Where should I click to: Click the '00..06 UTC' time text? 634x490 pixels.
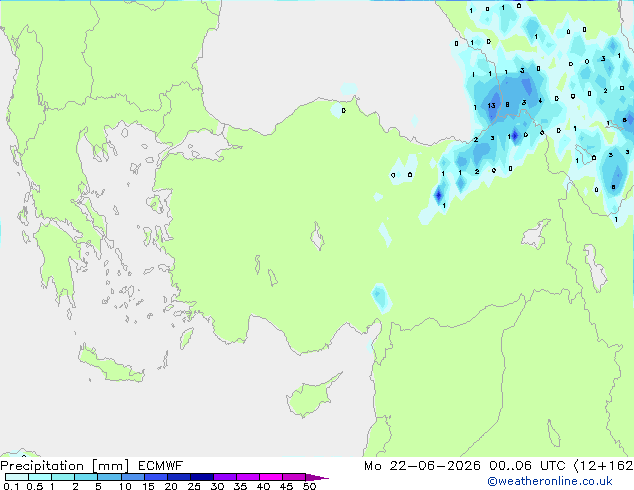click(x=527, y=466)
